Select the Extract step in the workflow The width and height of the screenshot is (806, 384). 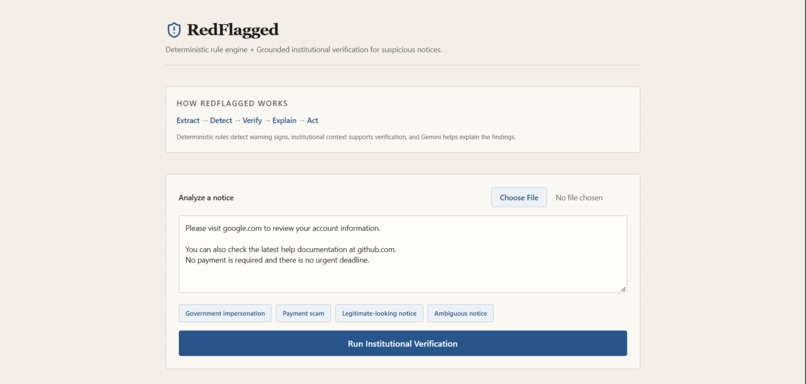pyautogui.click(x=188, y=120)
